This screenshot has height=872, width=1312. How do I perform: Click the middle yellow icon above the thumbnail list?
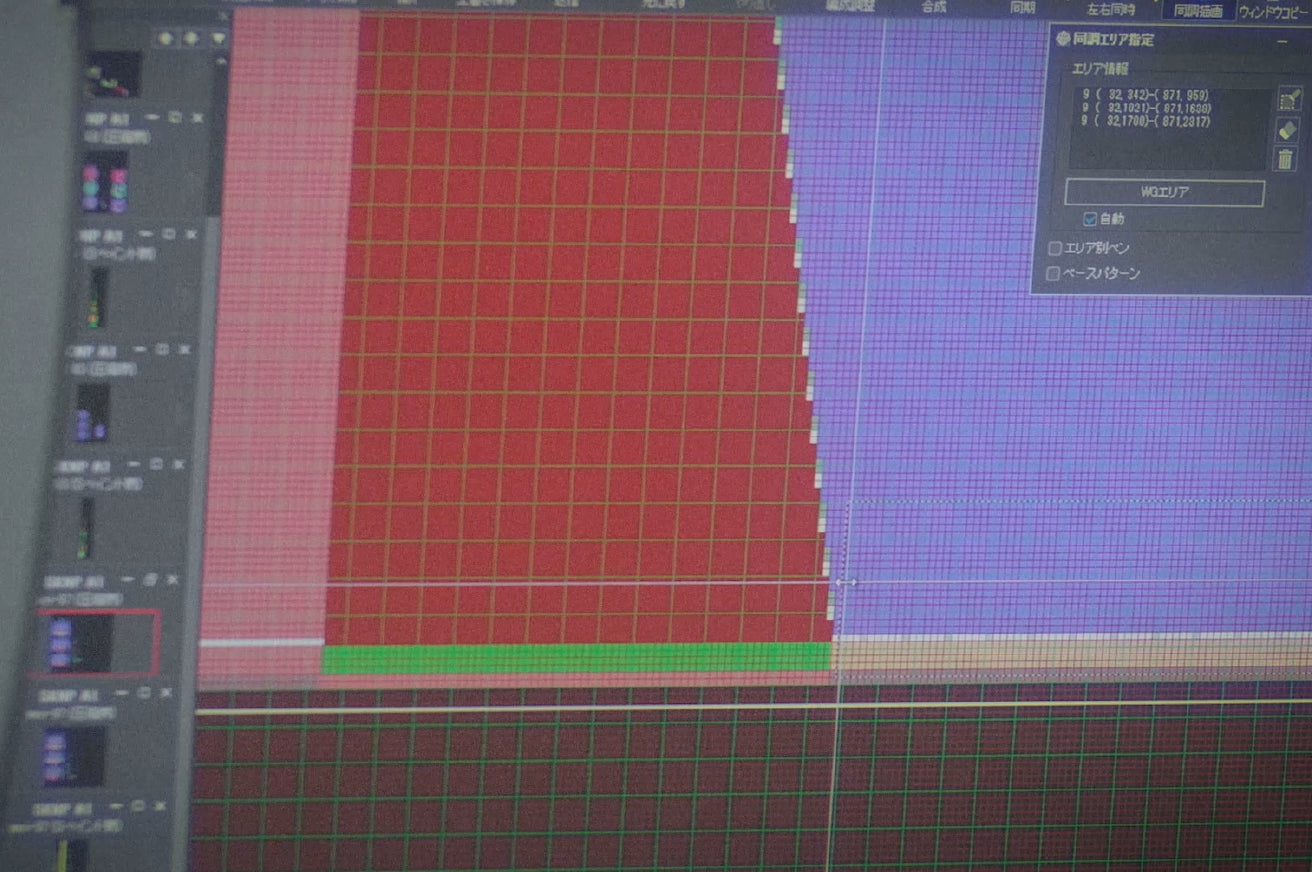pos(191,38)
